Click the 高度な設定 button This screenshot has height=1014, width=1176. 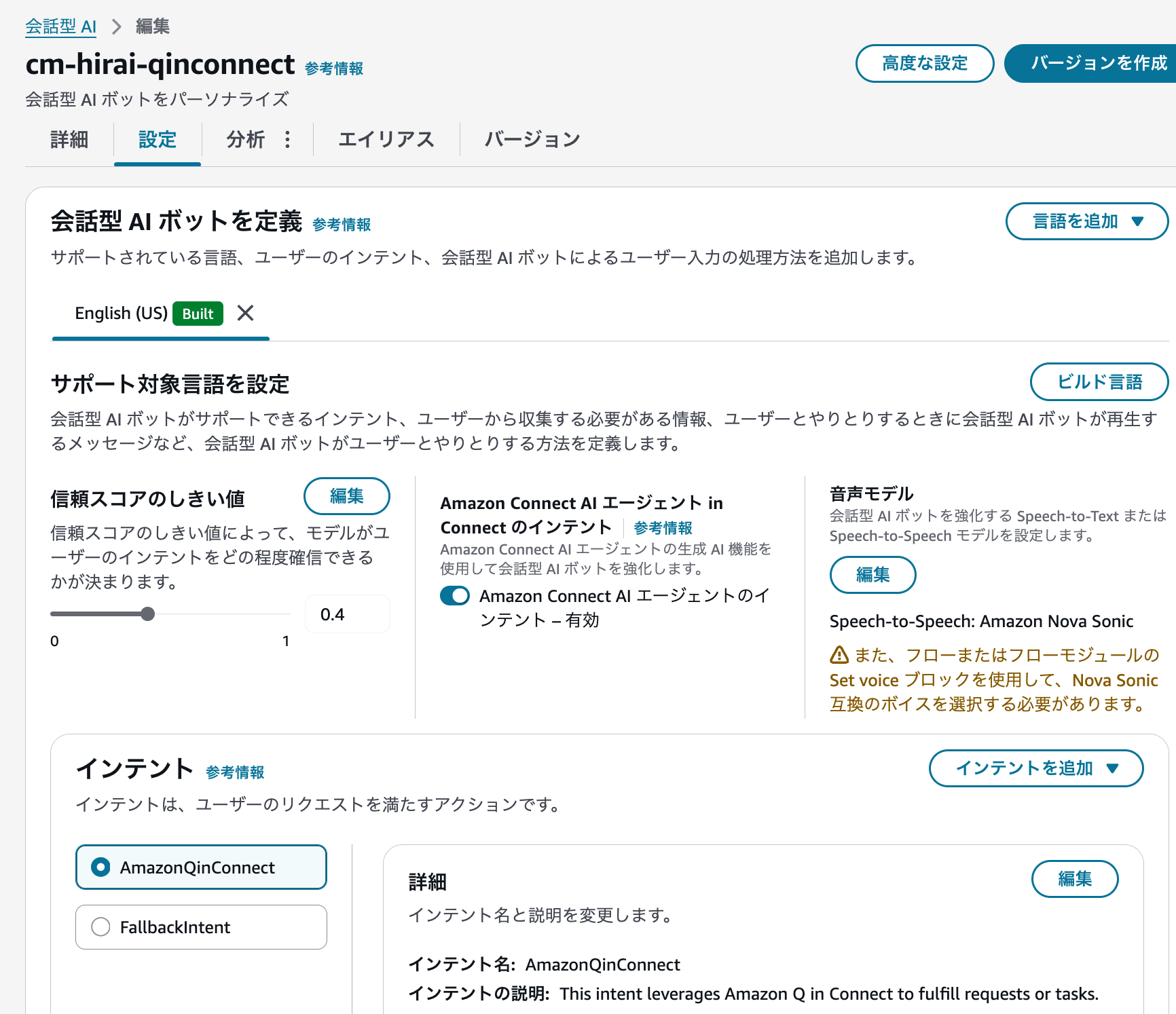tap(925, 63)
